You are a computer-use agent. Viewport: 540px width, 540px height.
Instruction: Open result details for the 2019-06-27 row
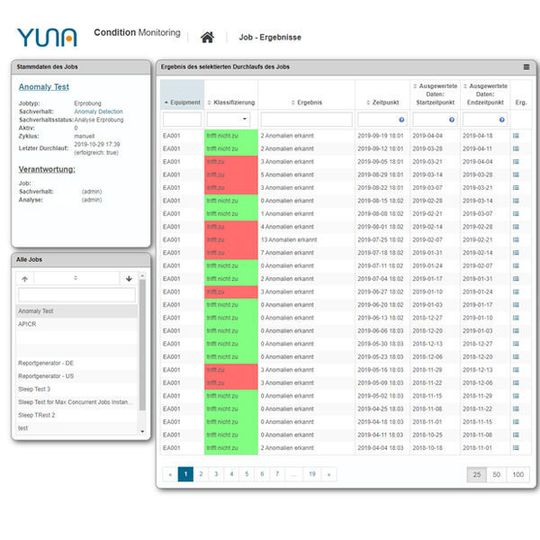(516, 292)
